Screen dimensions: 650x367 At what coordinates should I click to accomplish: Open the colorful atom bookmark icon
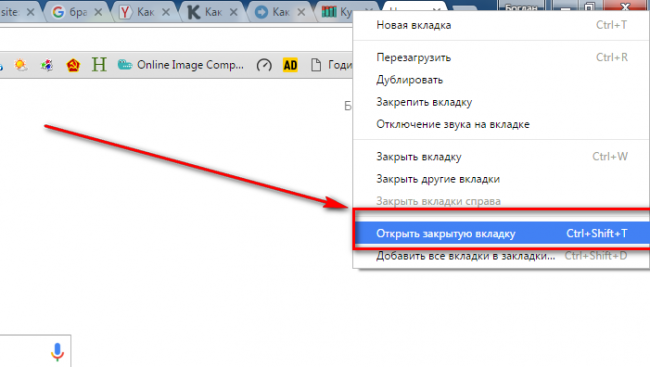coord(47,65)
